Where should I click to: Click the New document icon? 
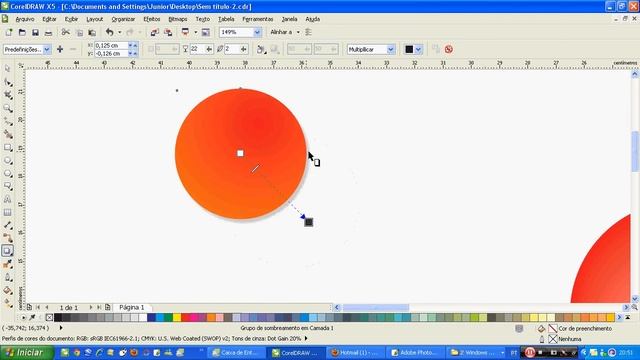pyautogui.click(x=9, y=32)
